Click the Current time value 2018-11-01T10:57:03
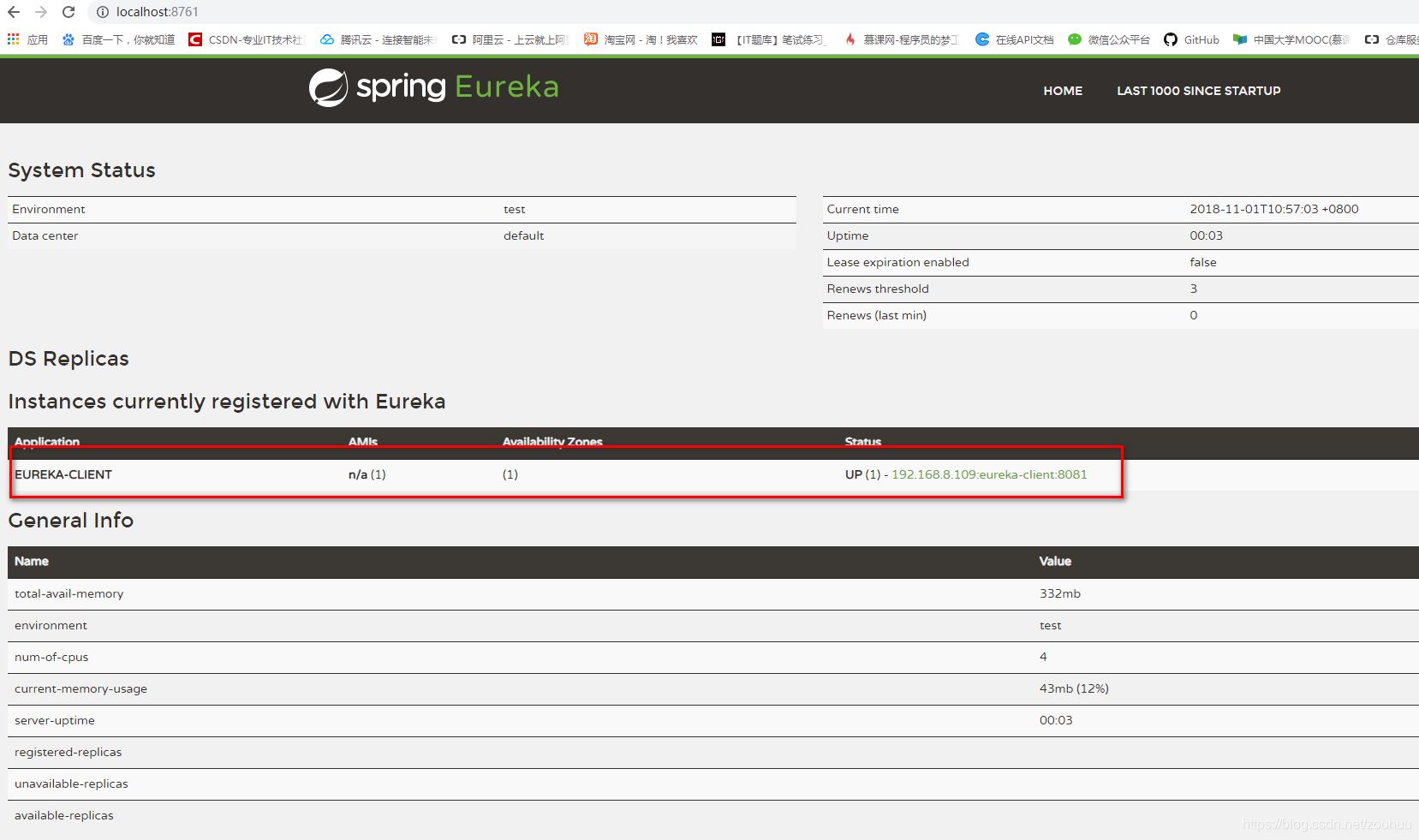Image resolution: width=1419 pixels, height=840 pixels. click(x=1274, y=209)
